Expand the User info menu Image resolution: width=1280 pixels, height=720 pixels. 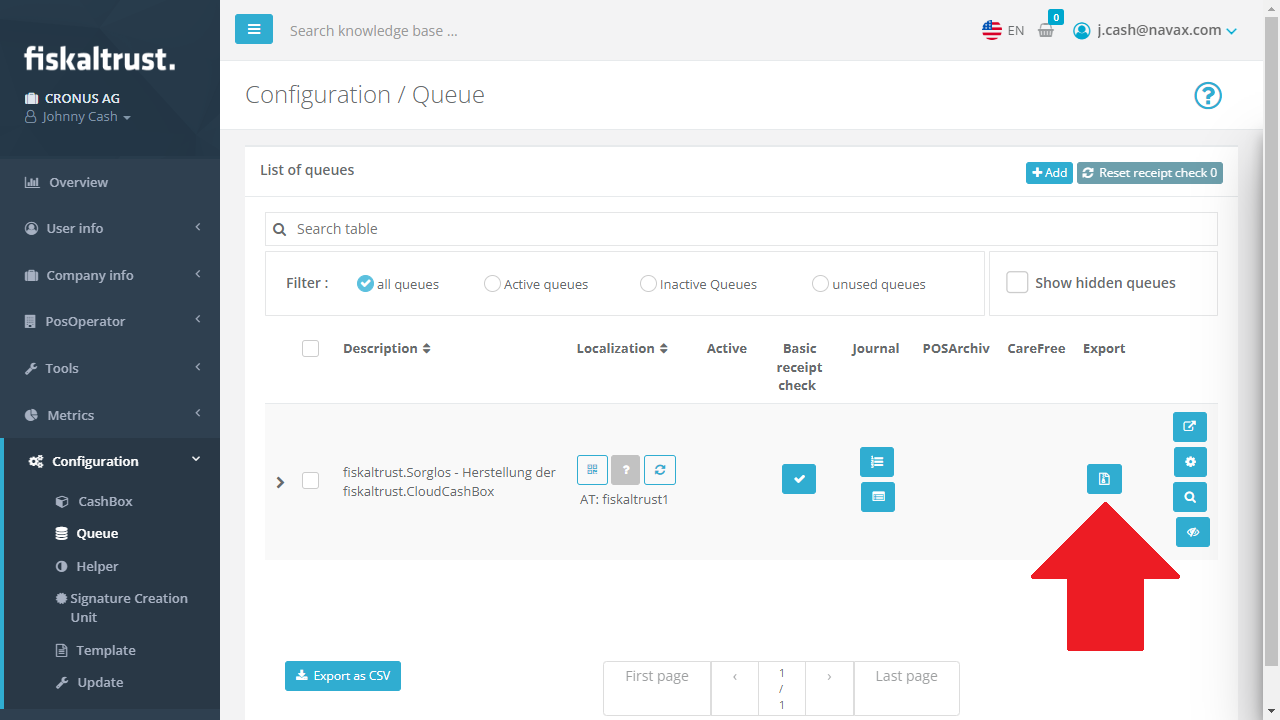click(x=110, y=228)
